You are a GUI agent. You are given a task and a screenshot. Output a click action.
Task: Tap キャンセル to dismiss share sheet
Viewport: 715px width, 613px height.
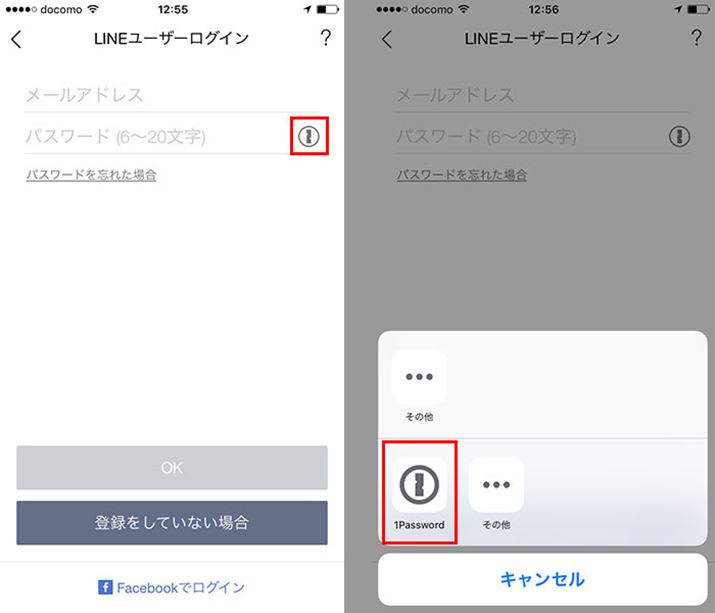[543, 579]
